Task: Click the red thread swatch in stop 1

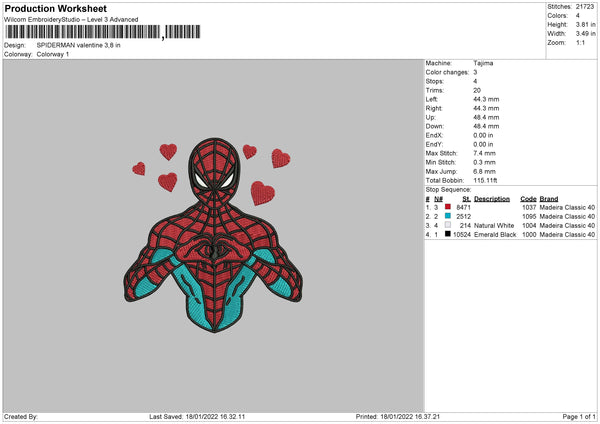Action: tap(448, 207)
